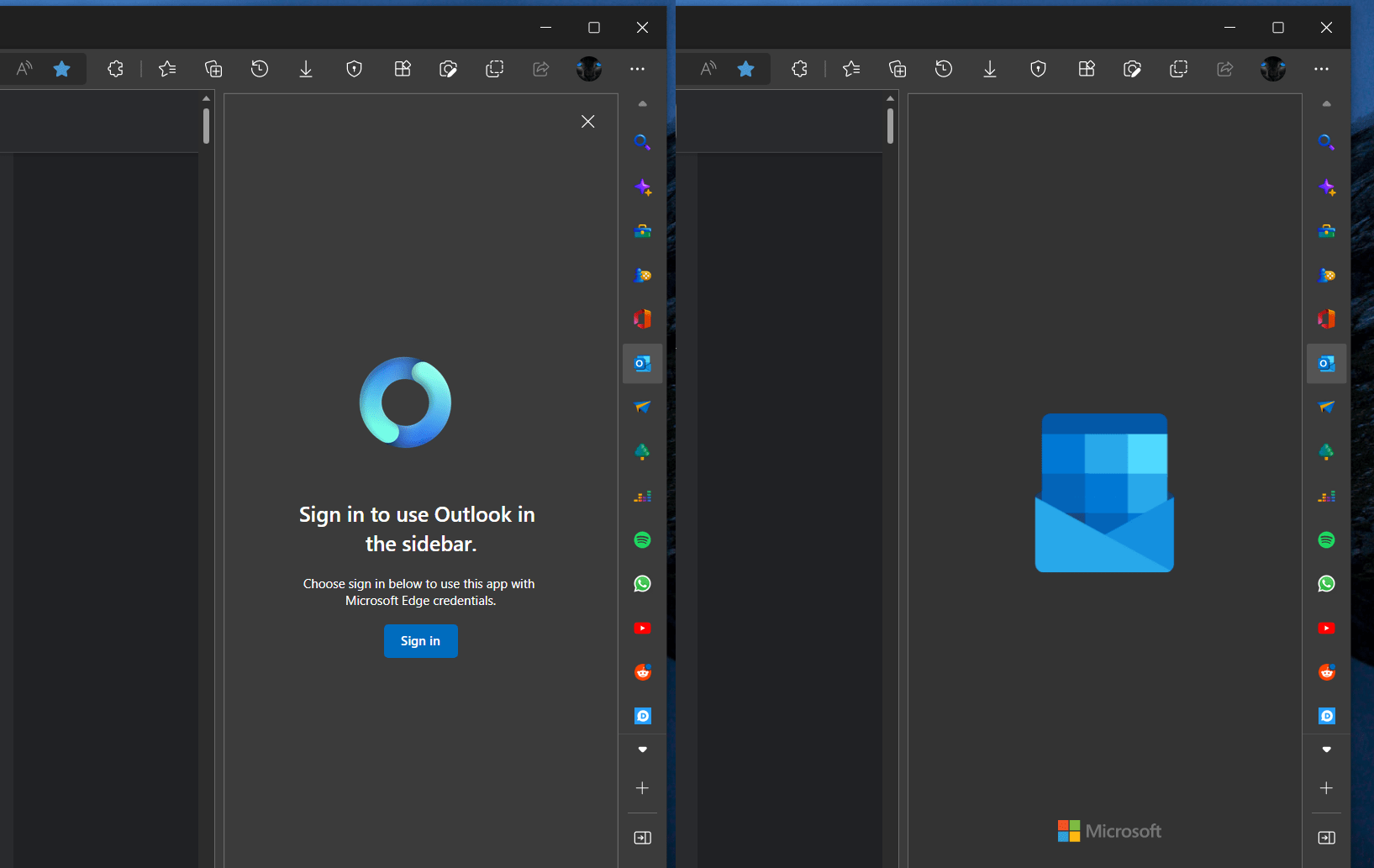1374x868 pixels.
Task: Open the Microsoft Office sidebar app
Action: pos(642,318)
